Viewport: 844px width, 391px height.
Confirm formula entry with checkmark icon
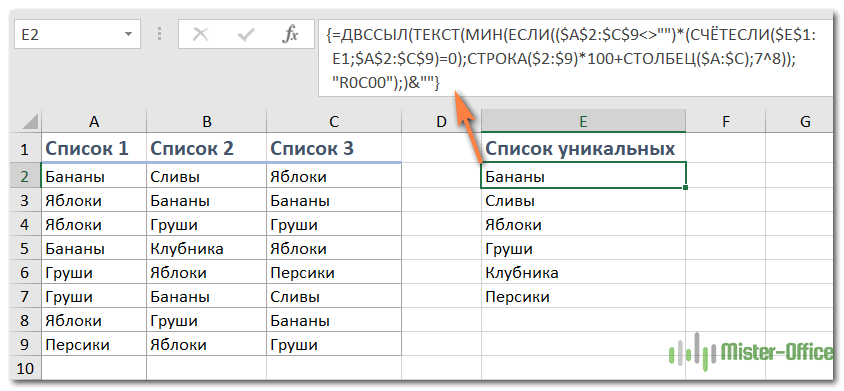[246, 35]
